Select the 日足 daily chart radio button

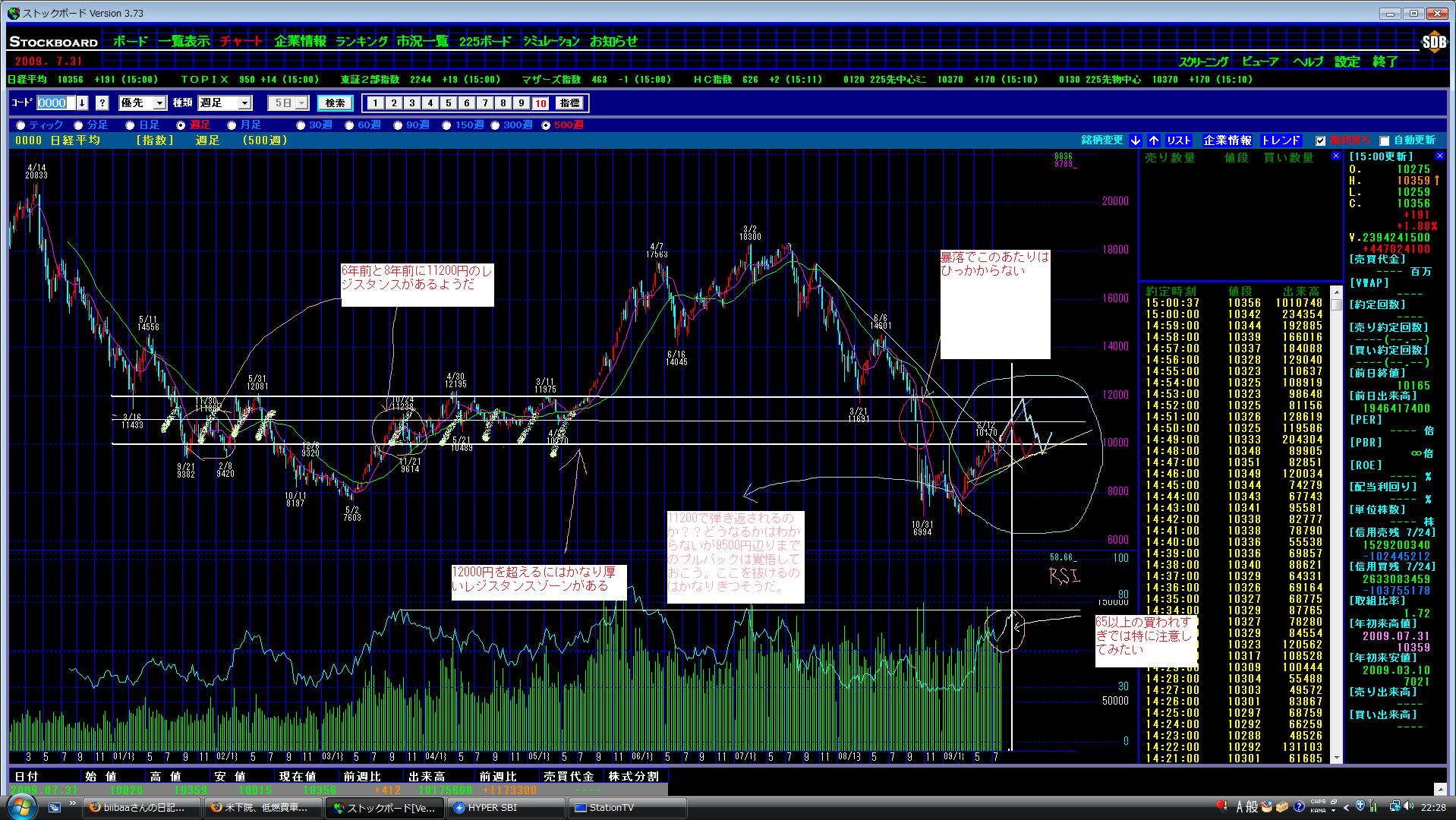130,125
